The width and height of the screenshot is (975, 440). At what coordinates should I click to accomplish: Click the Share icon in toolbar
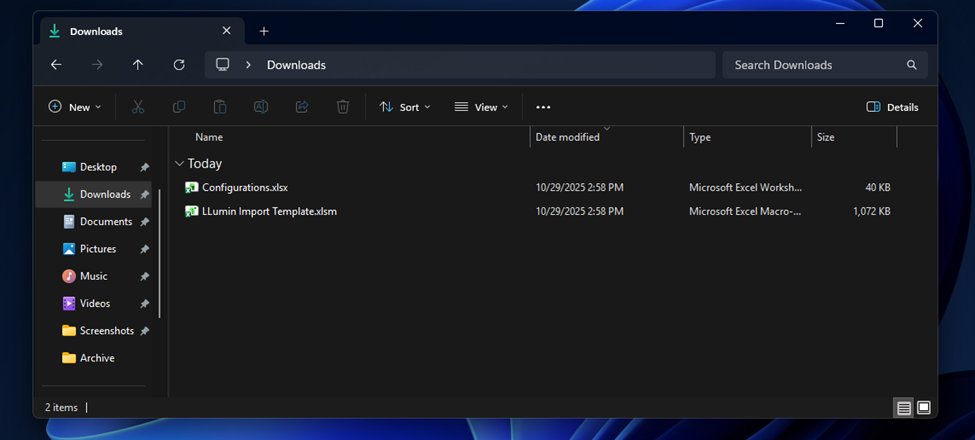[x=301, y=107]
